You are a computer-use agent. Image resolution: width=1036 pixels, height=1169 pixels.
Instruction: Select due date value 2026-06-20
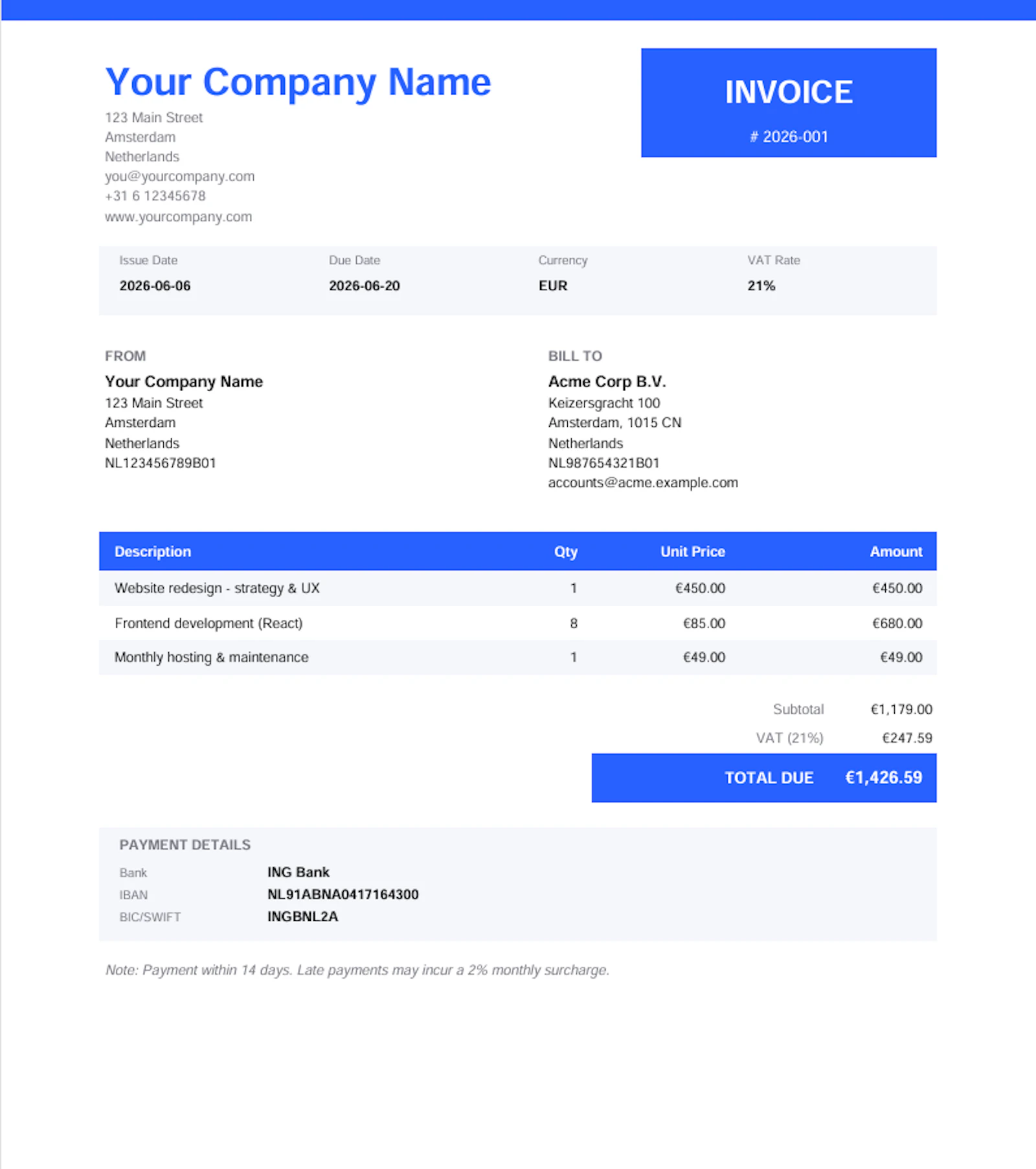point(364,286)
